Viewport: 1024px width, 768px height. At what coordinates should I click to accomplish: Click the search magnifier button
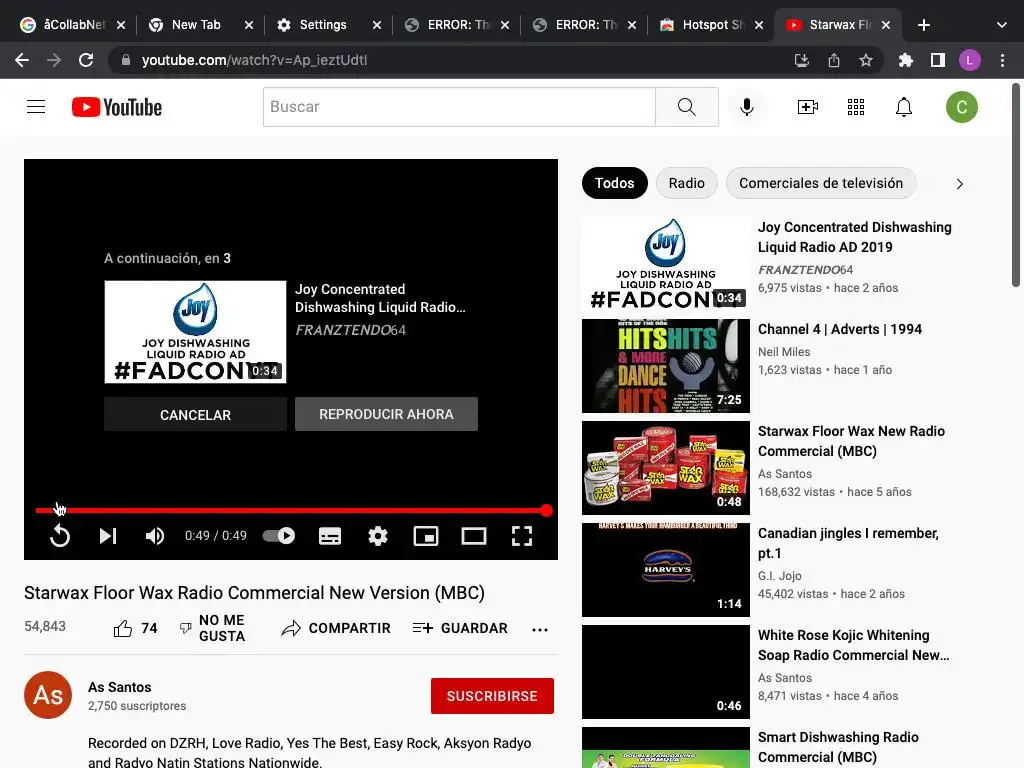(686, 106)
